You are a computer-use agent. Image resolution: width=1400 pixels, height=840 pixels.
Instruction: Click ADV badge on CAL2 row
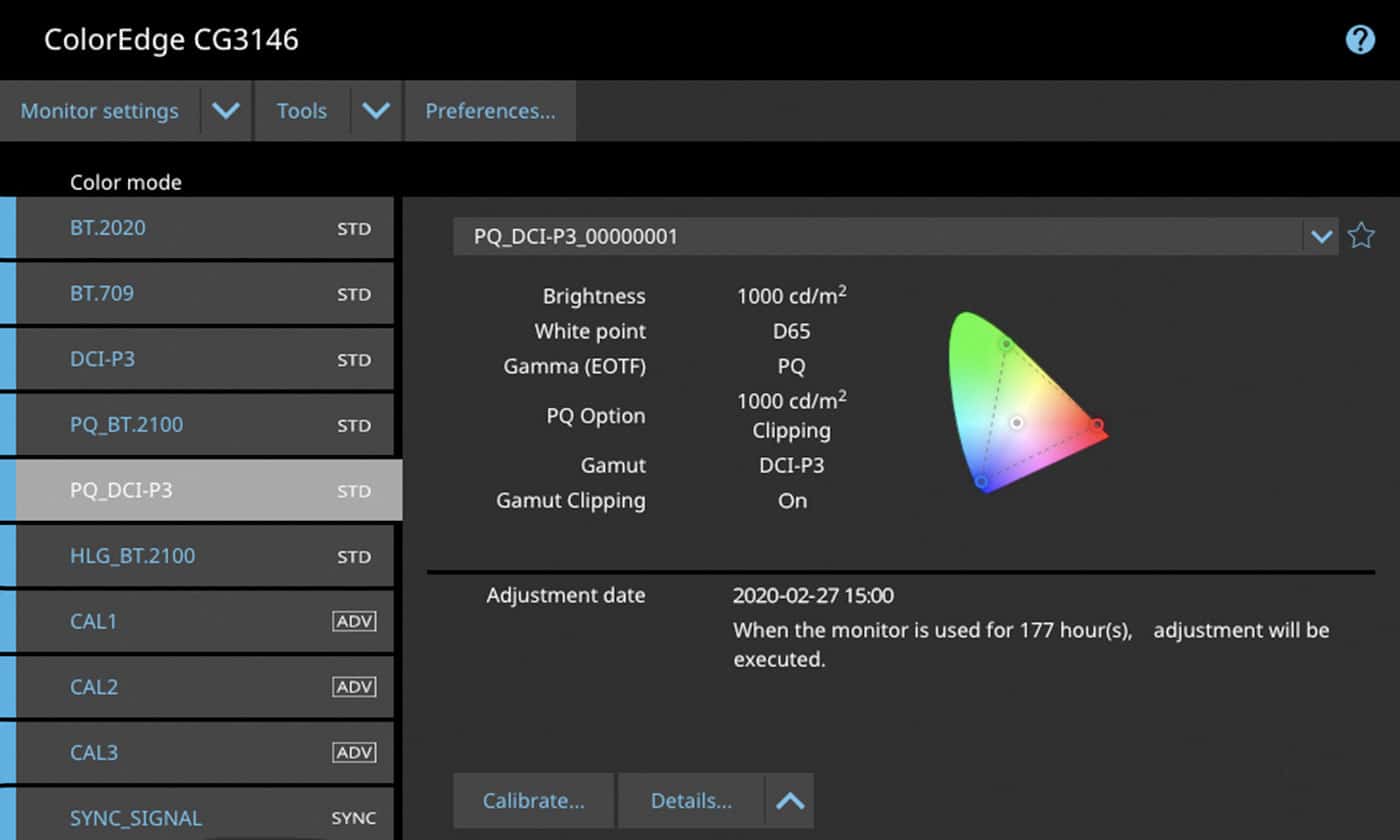point(354,687)
